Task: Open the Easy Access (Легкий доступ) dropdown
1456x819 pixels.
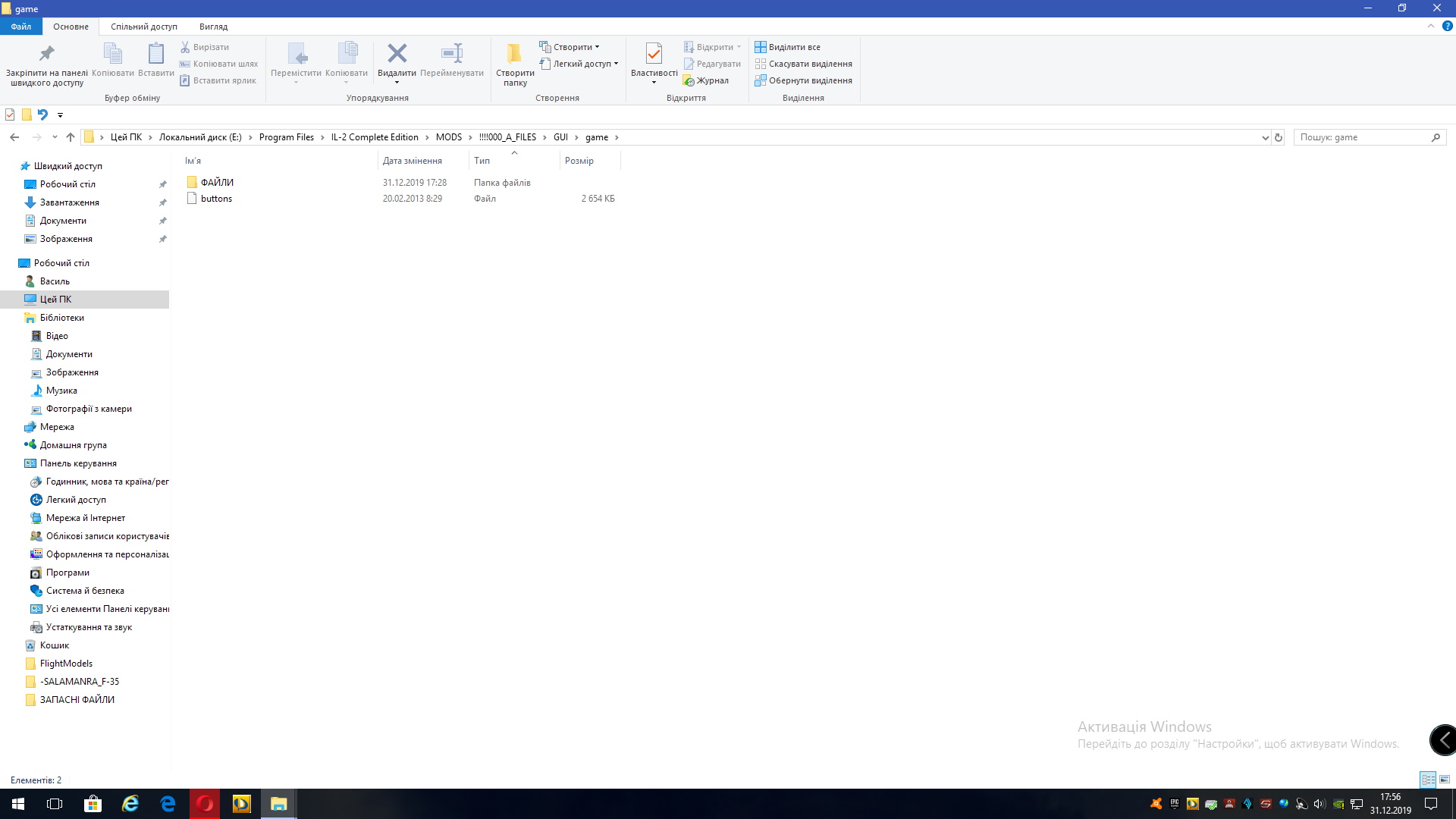Action: click(x=616, y=64)
